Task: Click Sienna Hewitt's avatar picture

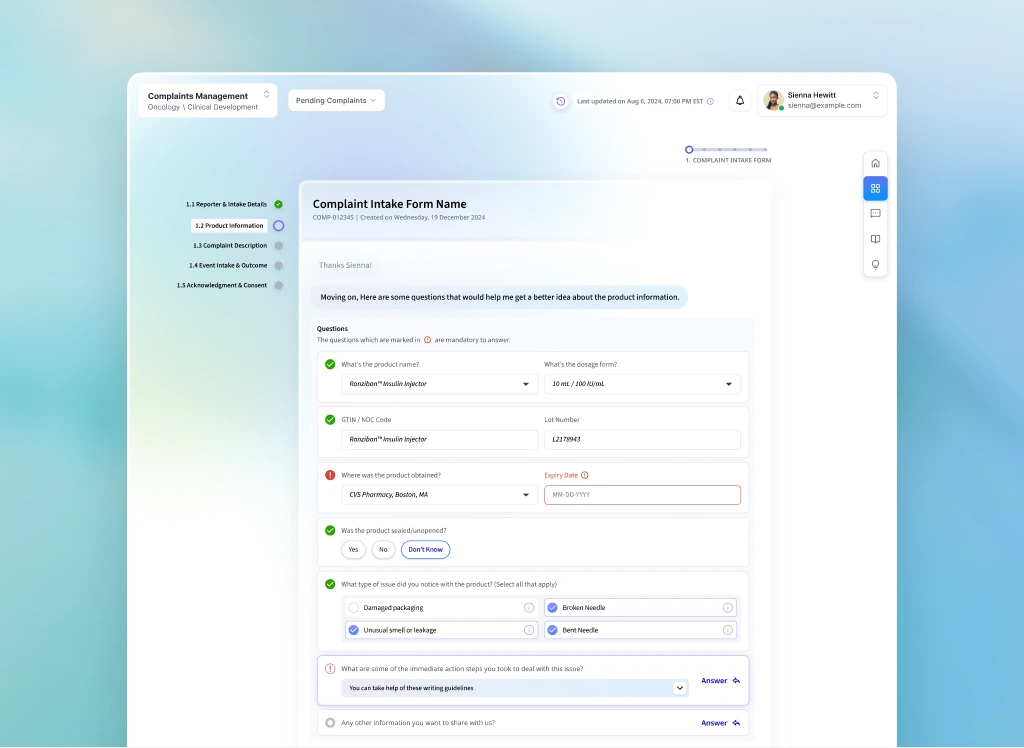Action: (773, 100)
